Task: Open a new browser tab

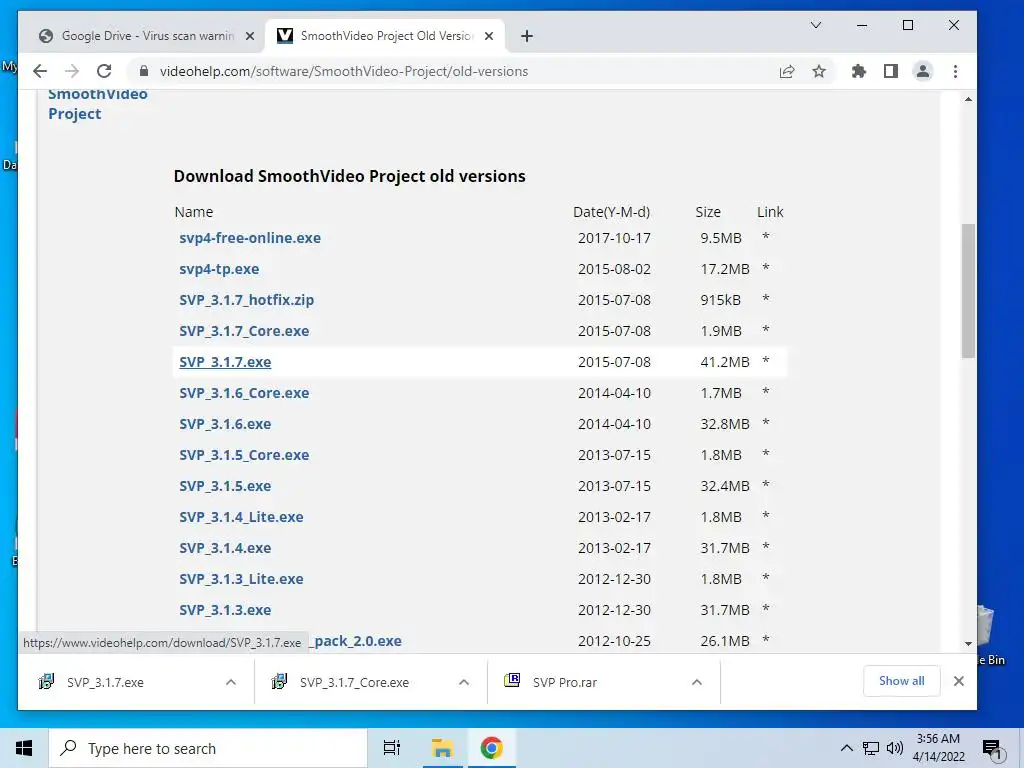Action: [x=527, y=36]
